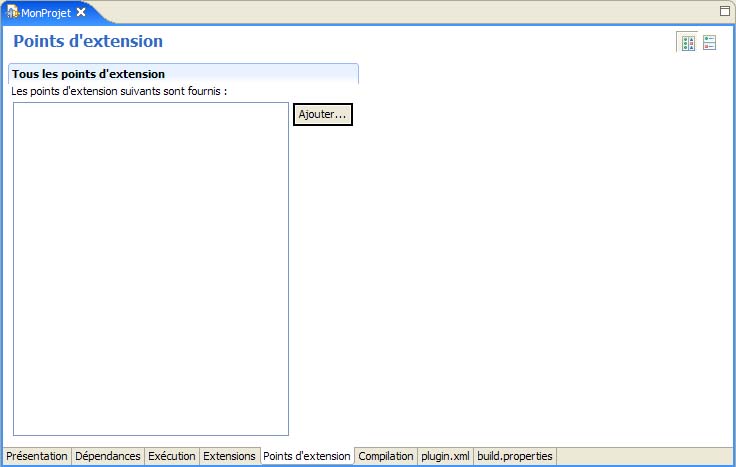This screenshot has width=736, height=467.
Task: Click inside the empty extension points list
Action: click(150, 268)
